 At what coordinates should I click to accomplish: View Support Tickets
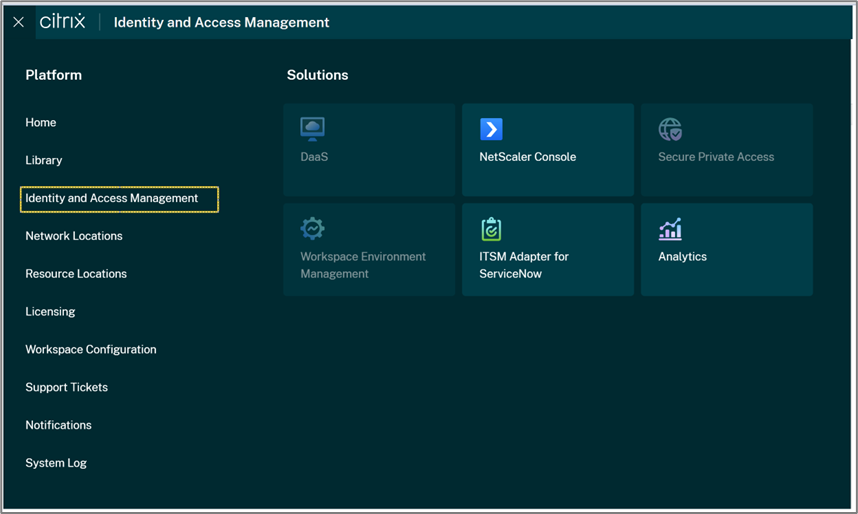pos(67,387)
